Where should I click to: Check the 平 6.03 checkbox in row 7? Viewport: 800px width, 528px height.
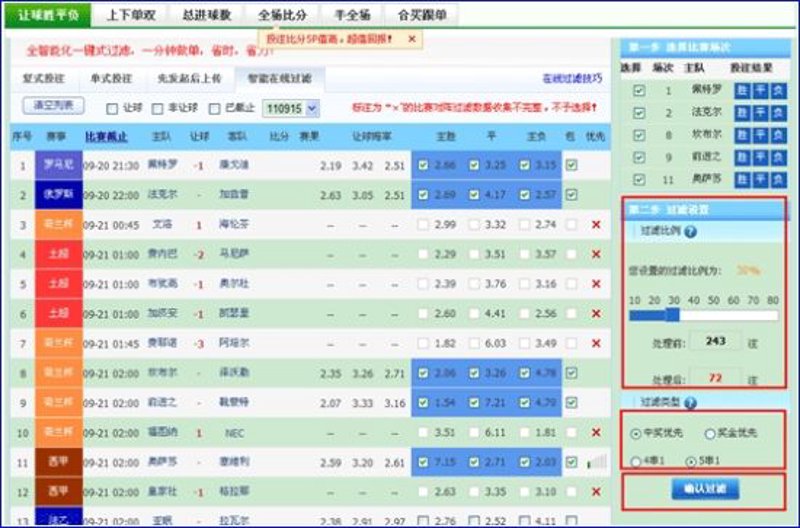474,343
